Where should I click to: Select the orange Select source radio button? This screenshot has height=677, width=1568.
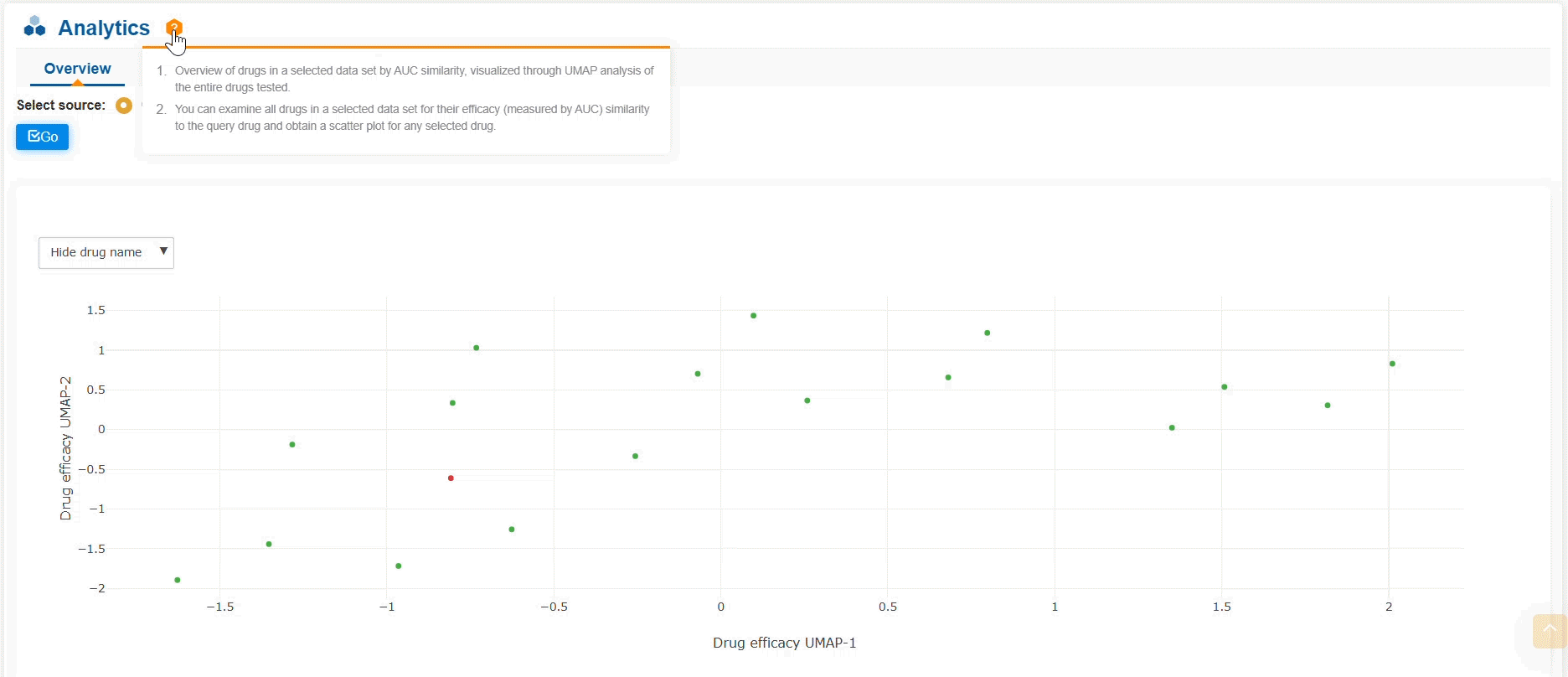click(x=124, y=106)
